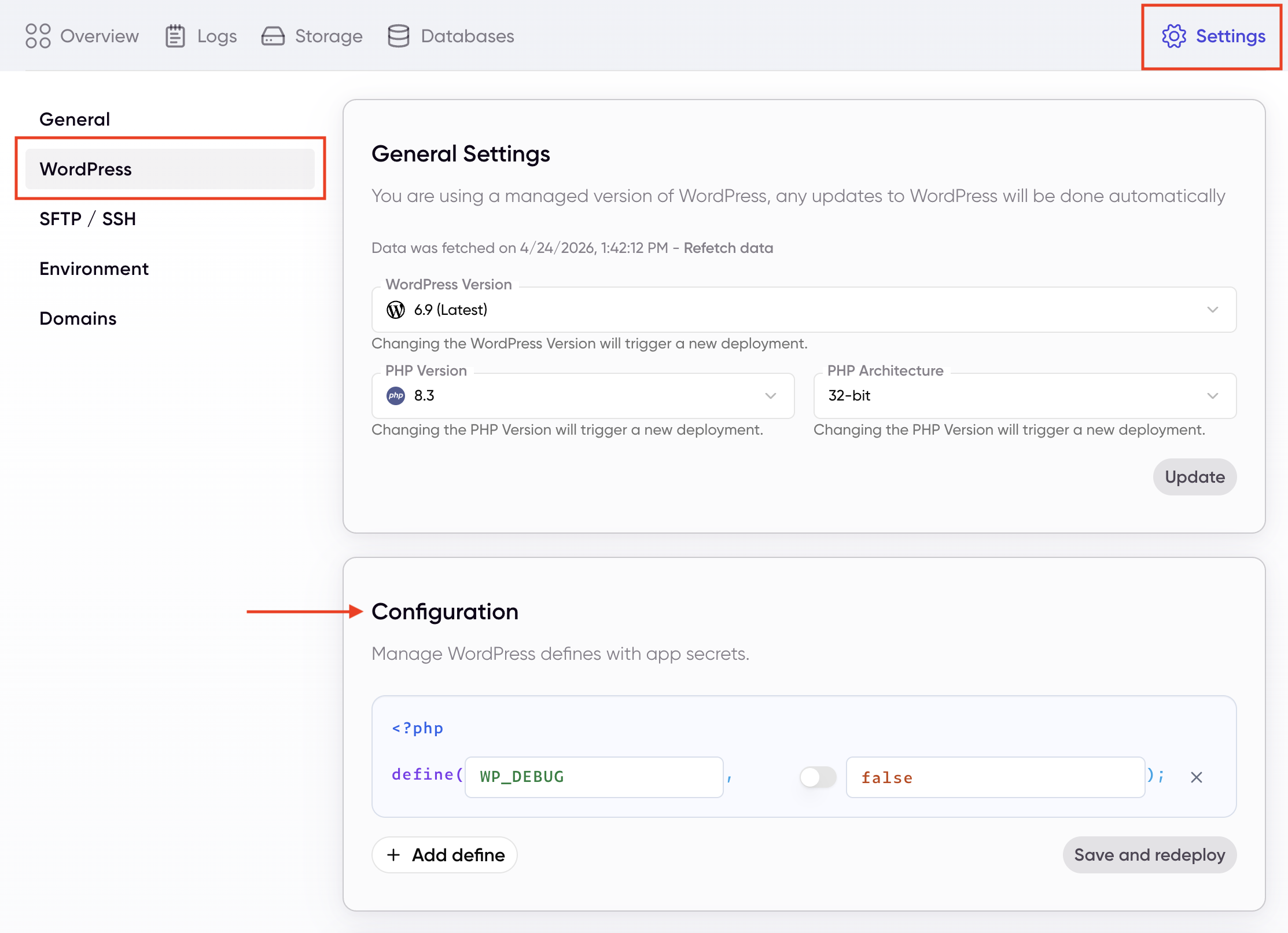
Task: Remove the WP_DEBUG define with the X icon
Action: point(1197,777)
